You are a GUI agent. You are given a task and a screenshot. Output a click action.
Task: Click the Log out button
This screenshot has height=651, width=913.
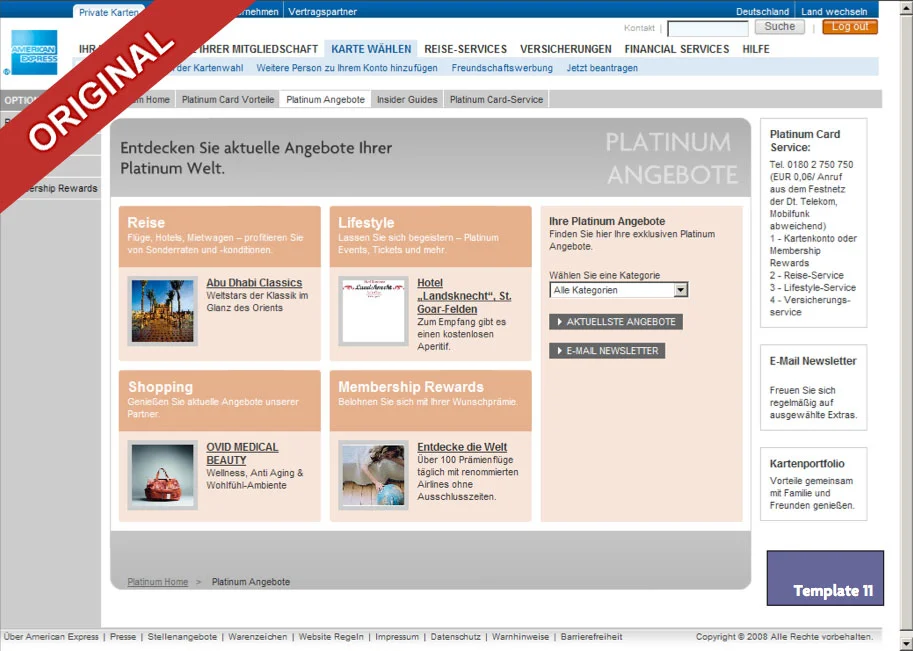click(850, 27)
